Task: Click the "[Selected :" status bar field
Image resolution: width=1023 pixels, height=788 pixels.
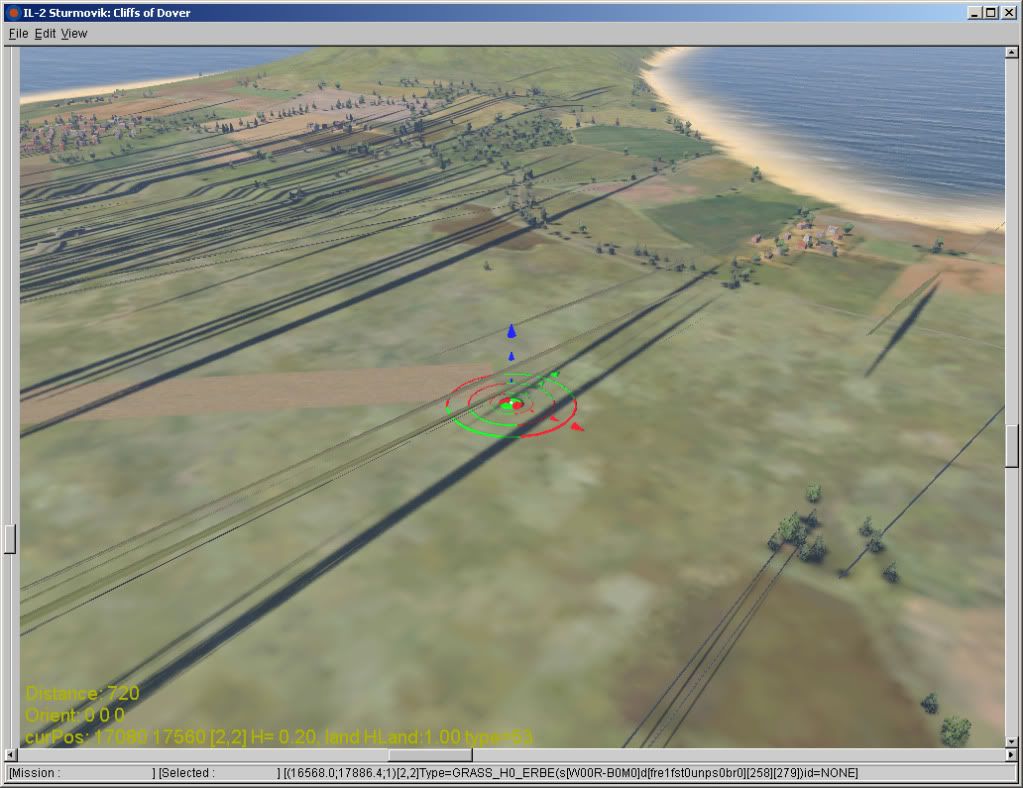Action: 219,773
